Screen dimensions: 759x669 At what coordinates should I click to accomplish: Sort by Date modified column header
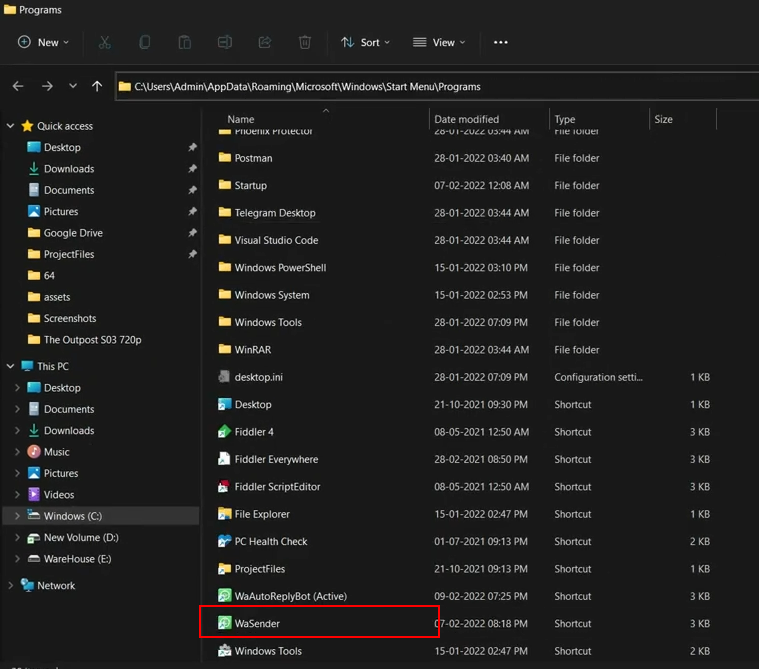tap(466, 119)
